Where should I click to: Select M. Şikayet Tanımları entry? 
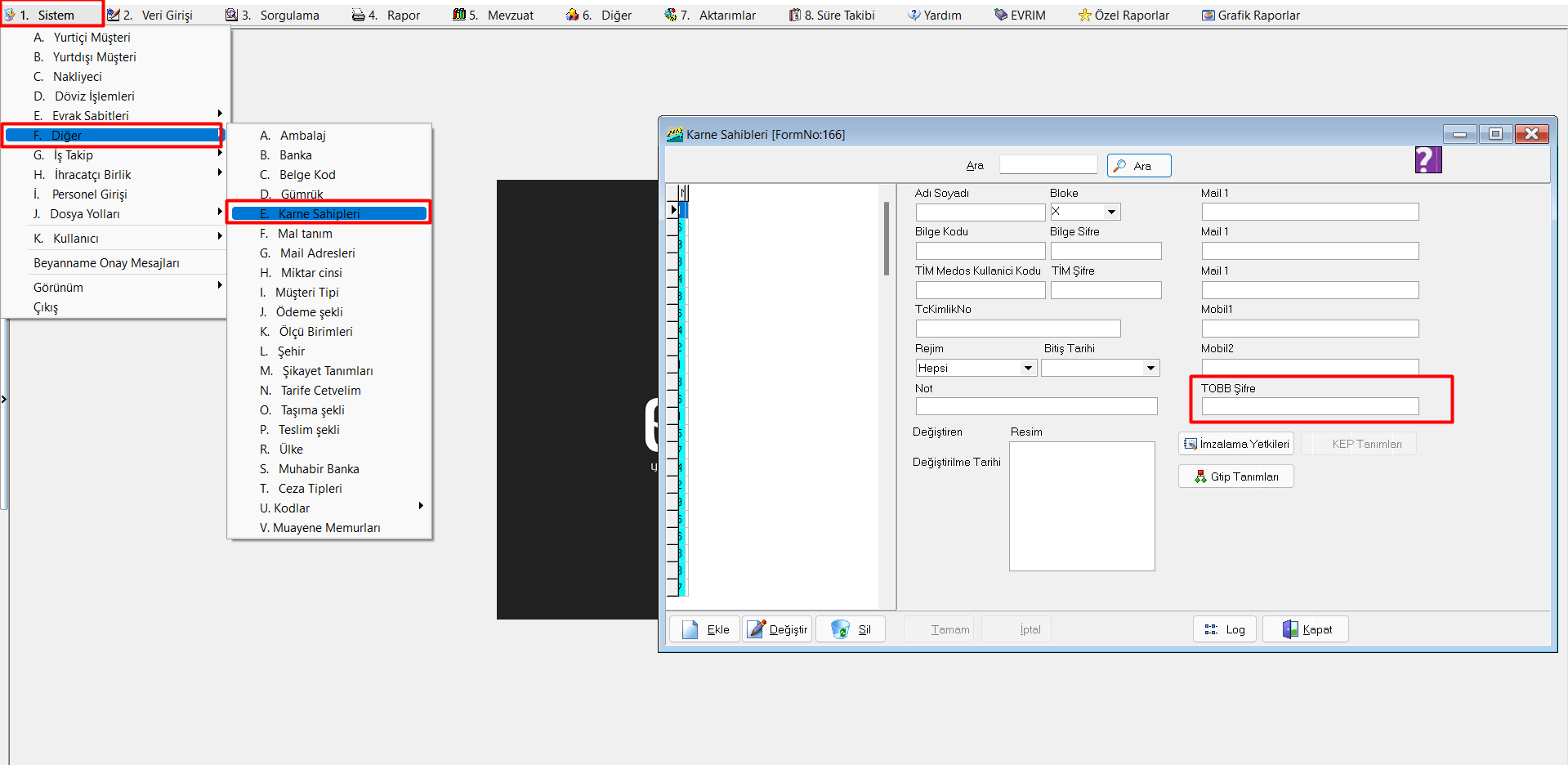(329, 370)
